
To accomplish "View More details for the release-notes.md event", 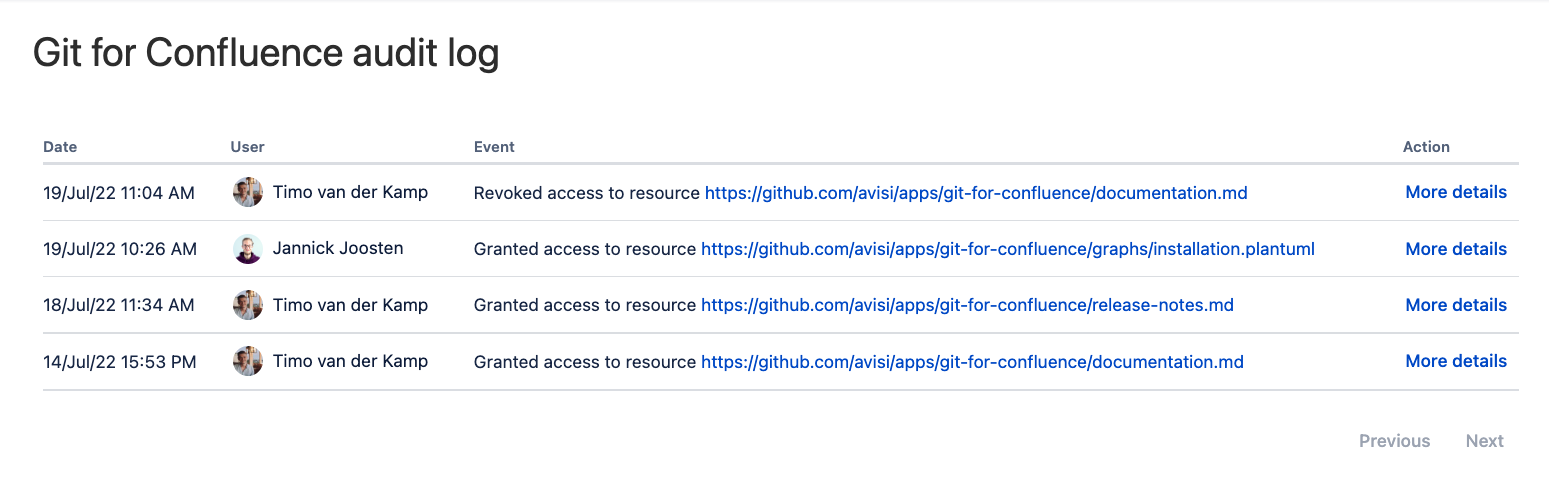I will [x=1455, y=305].
